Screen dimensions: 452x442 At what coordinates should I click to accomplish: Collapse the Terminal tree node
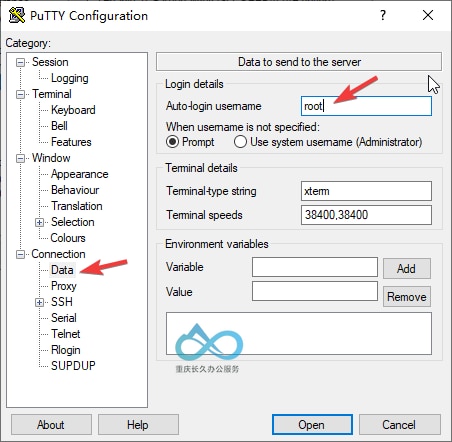point(20,94)
